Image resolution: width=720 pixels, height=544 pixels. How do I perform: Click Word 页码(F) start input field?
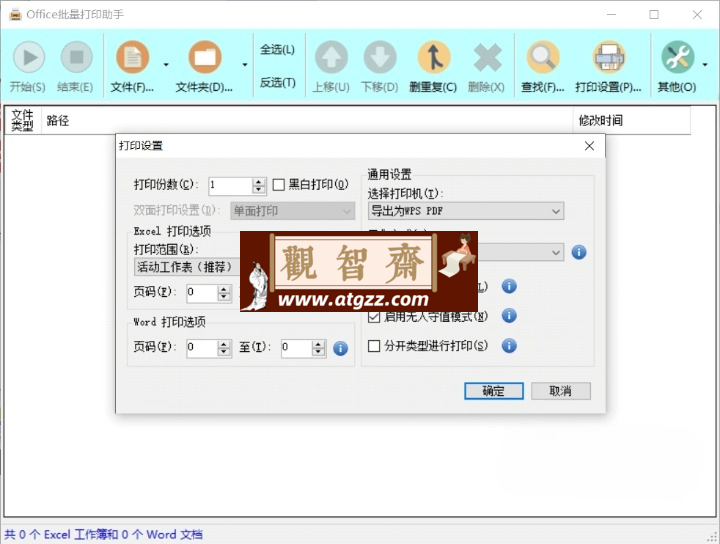(202, 348)
